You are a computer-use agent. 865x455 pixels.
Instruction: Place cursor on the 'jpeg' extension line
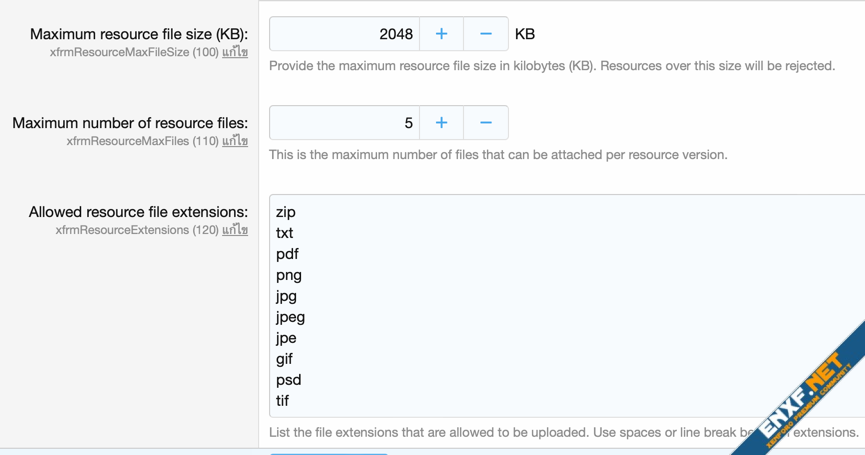click(291, 317)
